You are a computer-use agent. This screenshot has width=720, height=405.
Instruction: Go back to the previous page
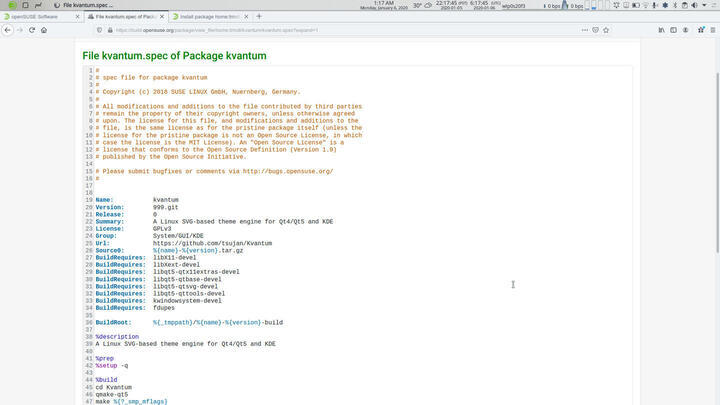(x=8, y=30)
